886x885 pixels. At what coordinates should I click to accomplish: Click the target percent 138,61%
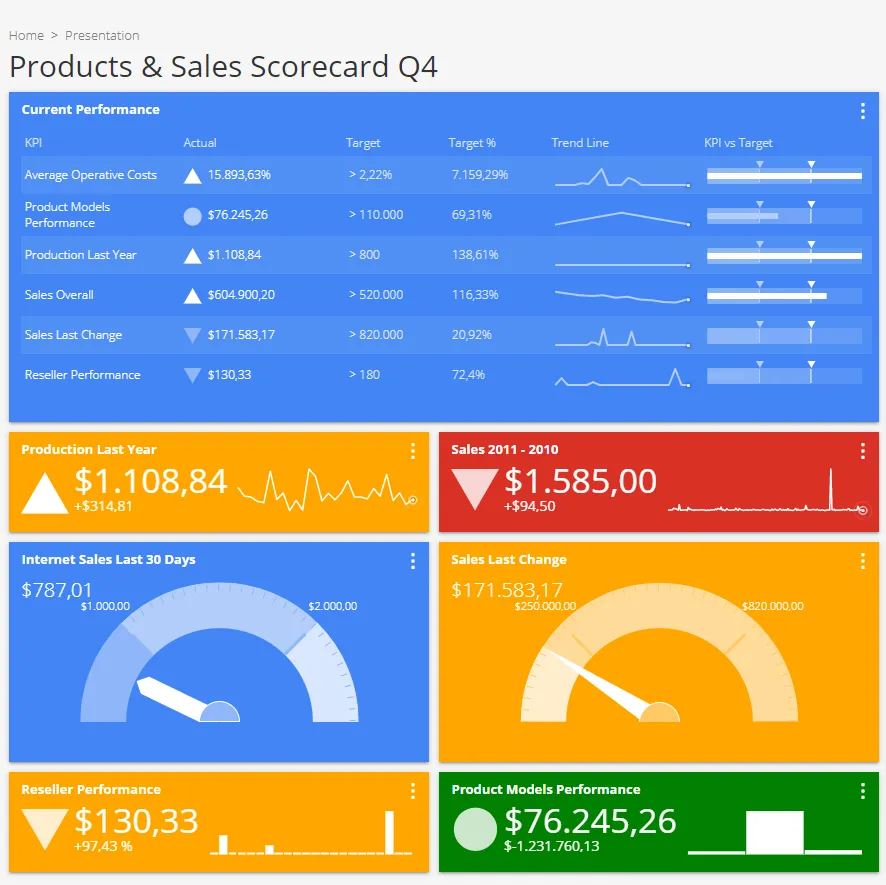click(x=475, y=255)
